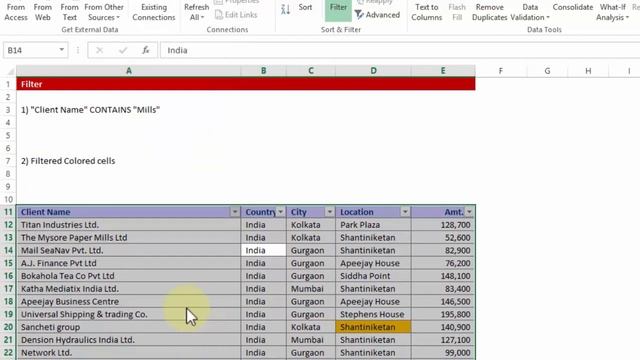Open the Amt. filter dropdown
The width and height of the screenshot is (640, 360).
point(469,212)
